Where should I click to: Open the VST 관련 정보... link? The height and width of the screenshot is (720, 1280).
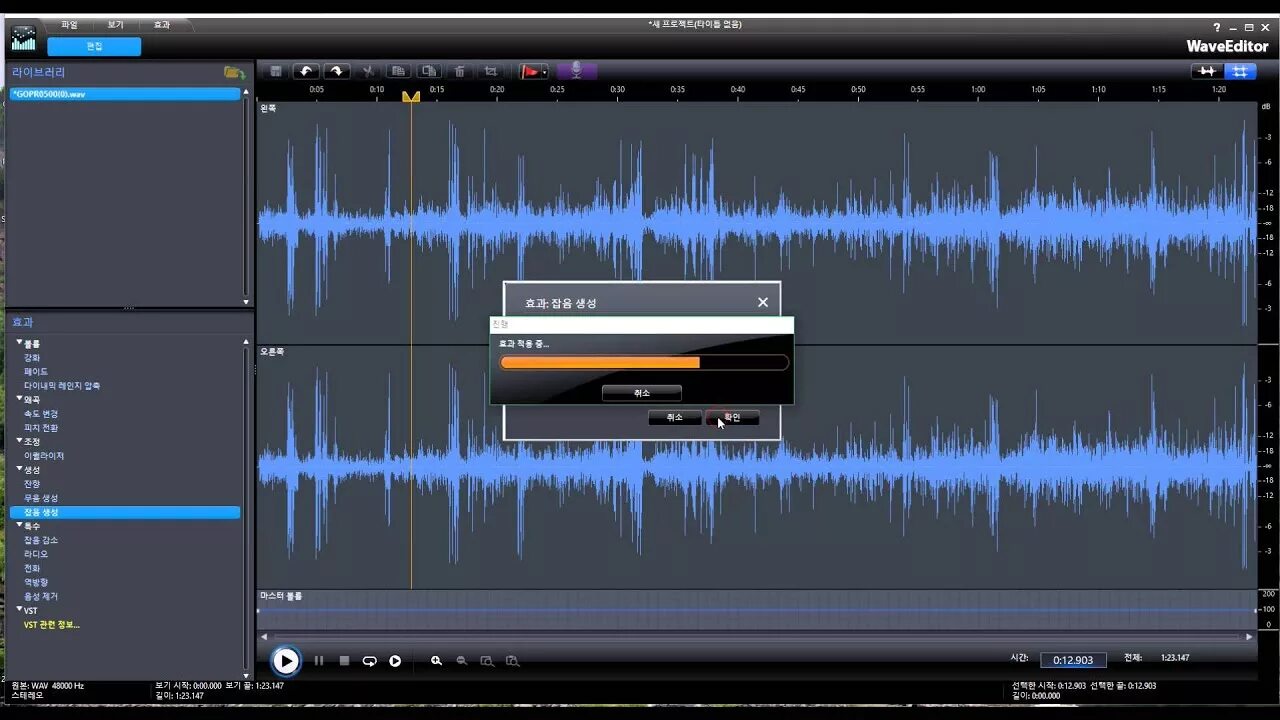point(52,625)
